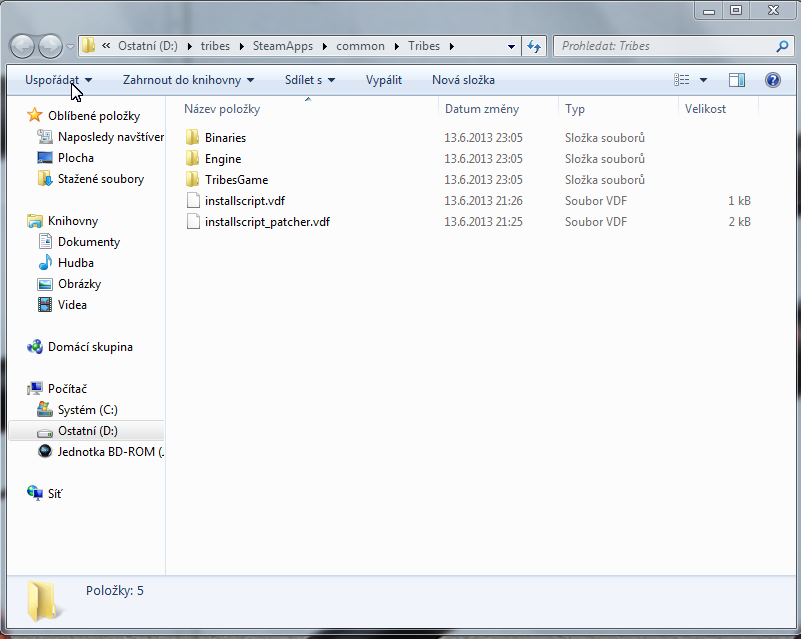Screen dimensions: 801x639
Task: Expand hidden path chevron in address bar
Action: click(106, 45)
